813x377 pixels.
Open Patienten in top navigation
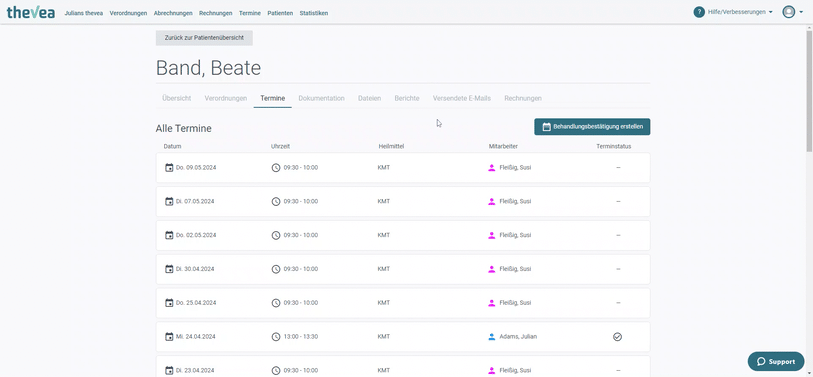point(280,13)
